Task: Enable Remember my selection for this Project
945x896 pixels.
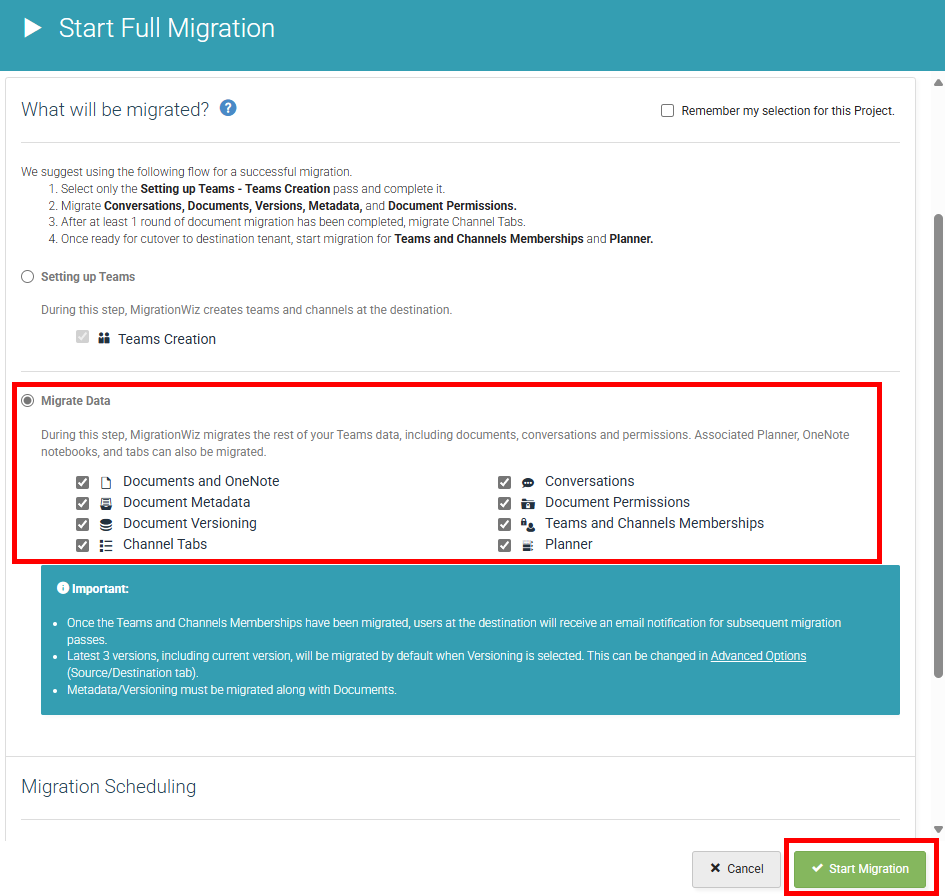Action: pos(667,111)
